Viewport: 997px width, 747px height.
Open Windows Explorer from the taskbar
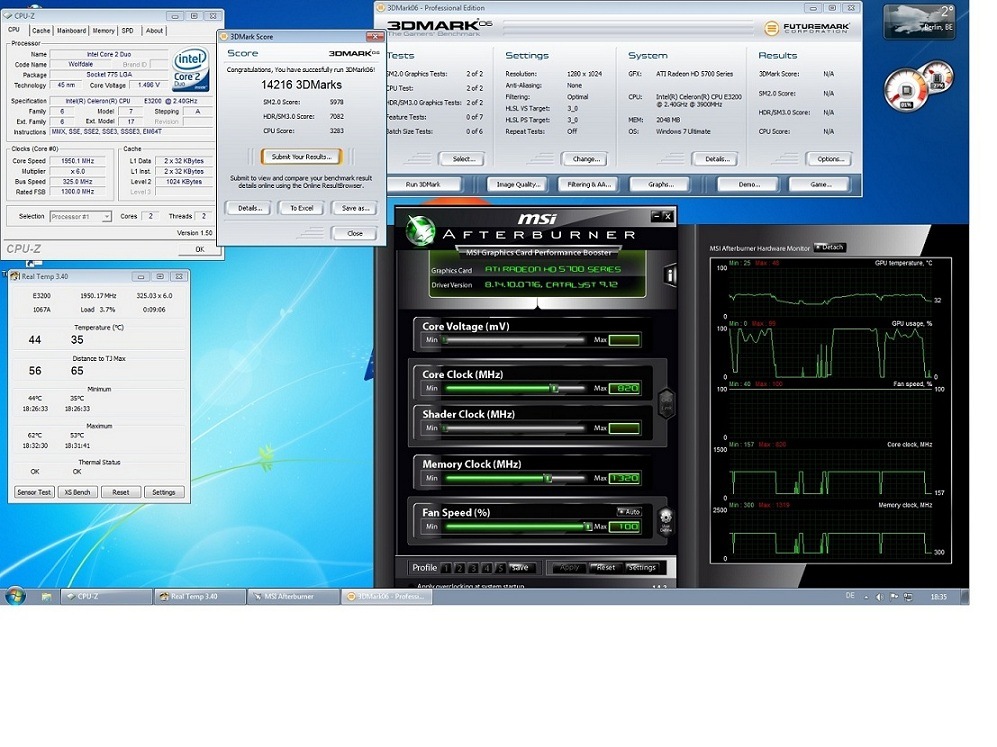click(46, 596)
